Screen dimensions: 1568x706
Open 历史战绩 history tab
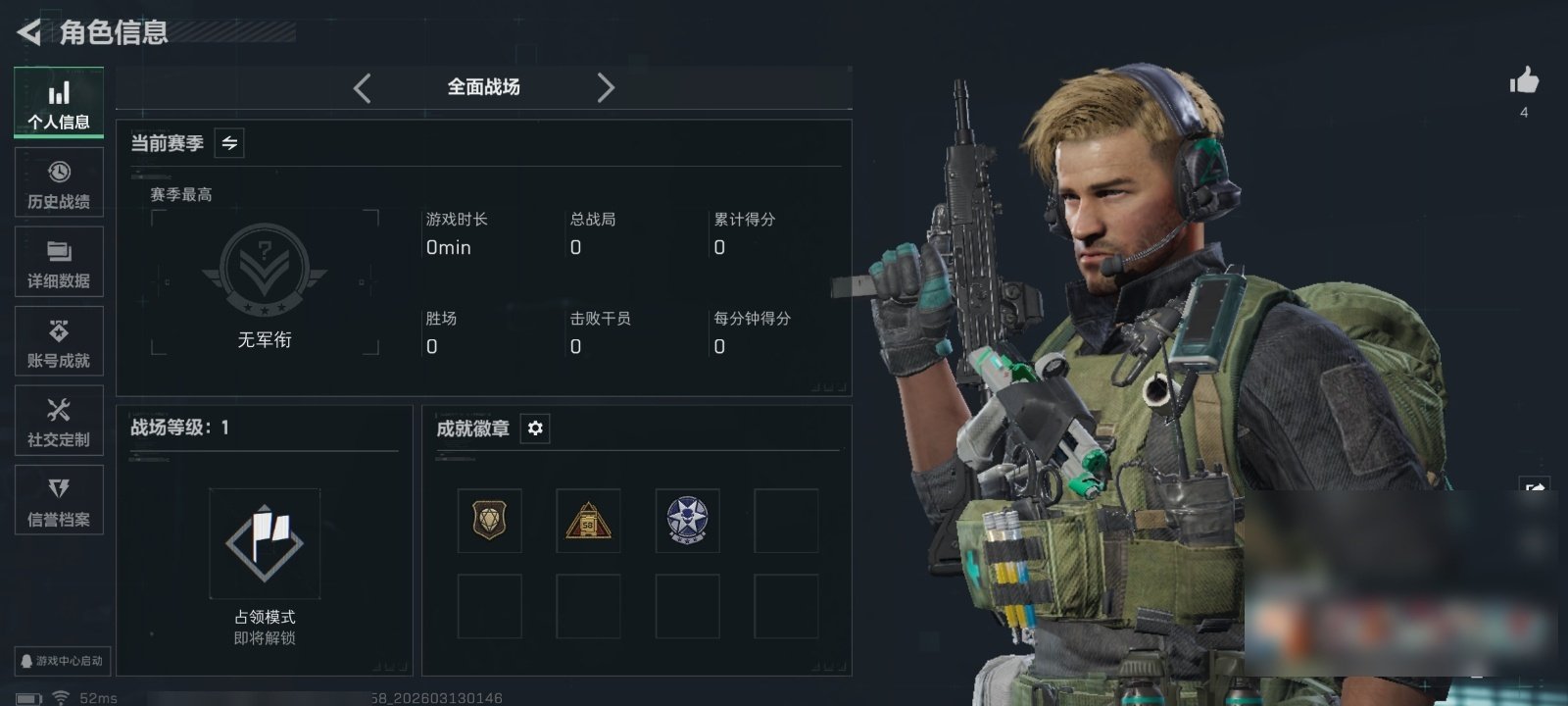click(x=59, y=182)
